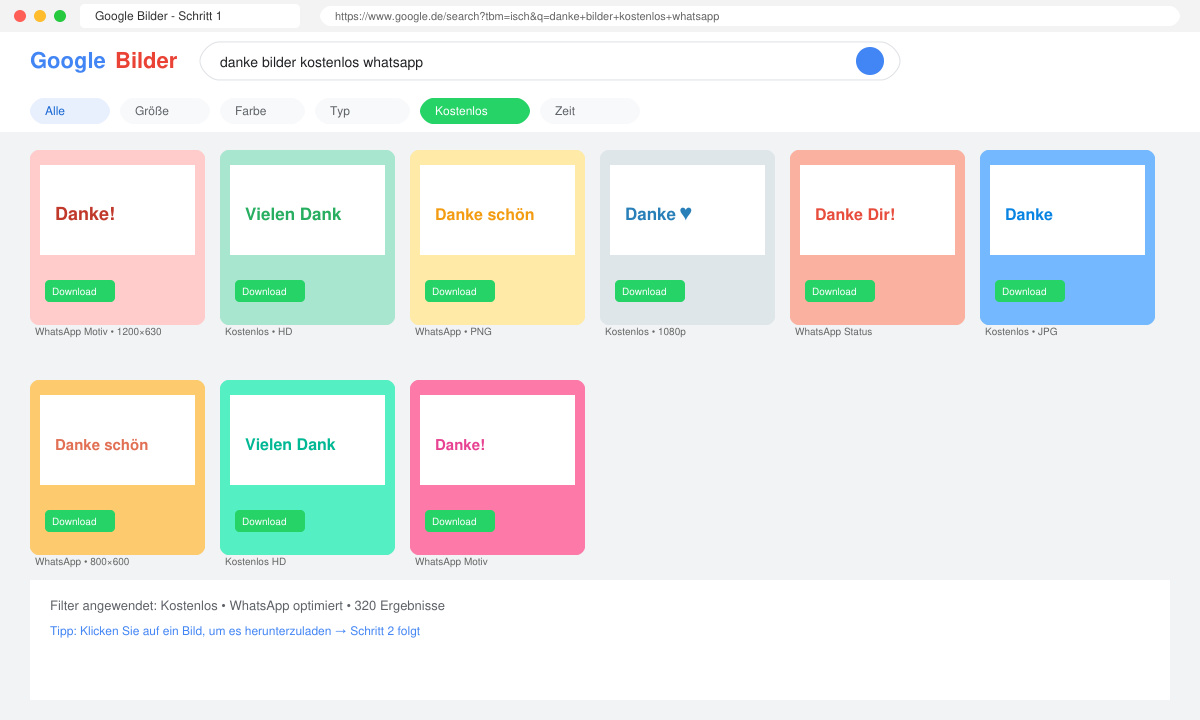Open the red 'Danke!' image on light pink card
Viewport: 1200px width, 720px height.
tap(117, 210)
